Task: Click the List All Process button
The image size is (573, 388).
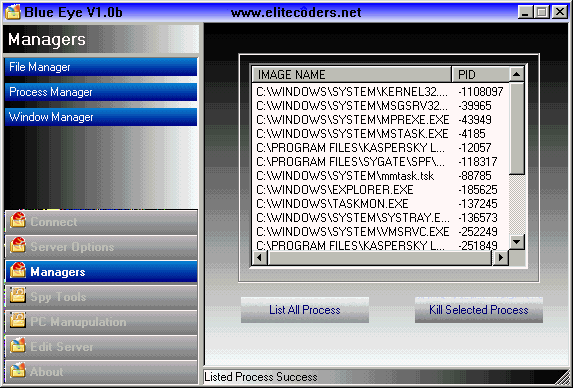Action: point(305,310)
